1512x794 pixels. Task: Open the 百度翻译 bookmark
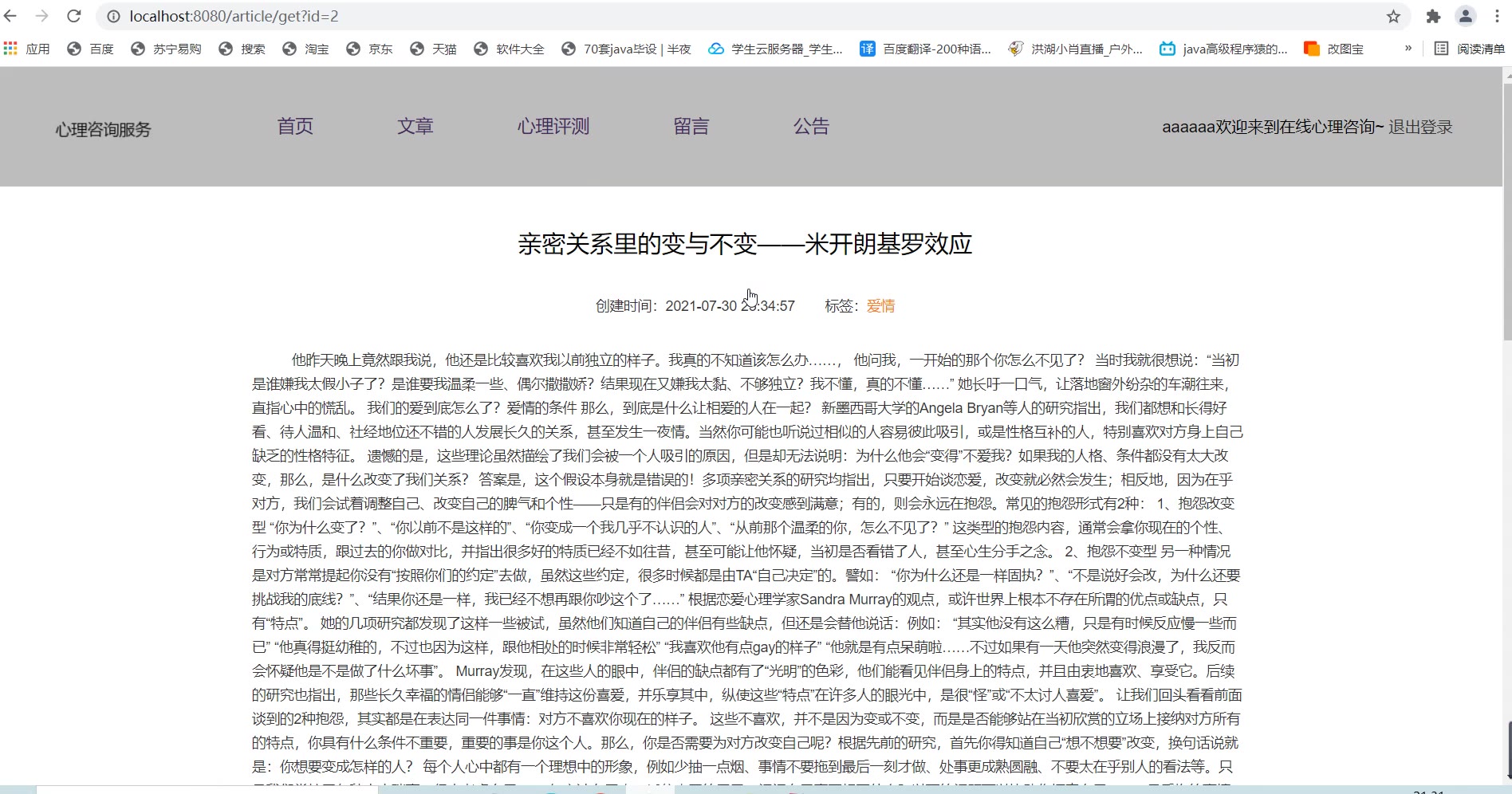point(925,49)
